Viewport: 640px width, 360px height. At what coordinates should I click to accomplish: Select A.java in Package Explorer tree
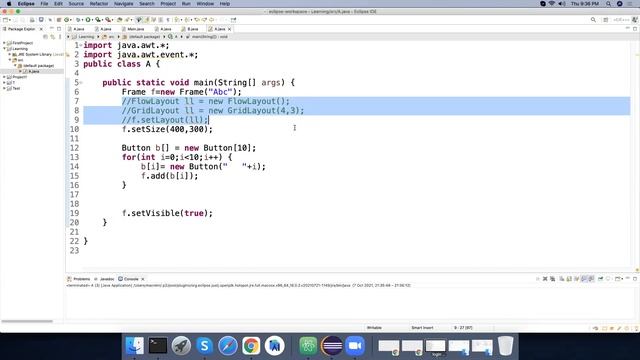[x=34, y=71]
